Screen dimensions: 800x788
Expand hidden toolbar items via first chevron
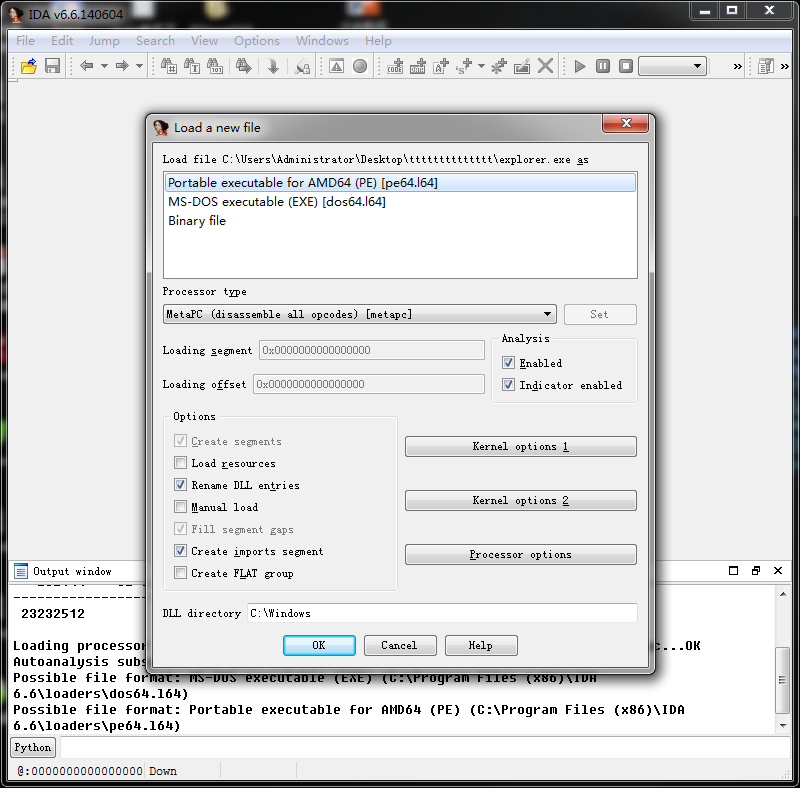tap(737, 66)
